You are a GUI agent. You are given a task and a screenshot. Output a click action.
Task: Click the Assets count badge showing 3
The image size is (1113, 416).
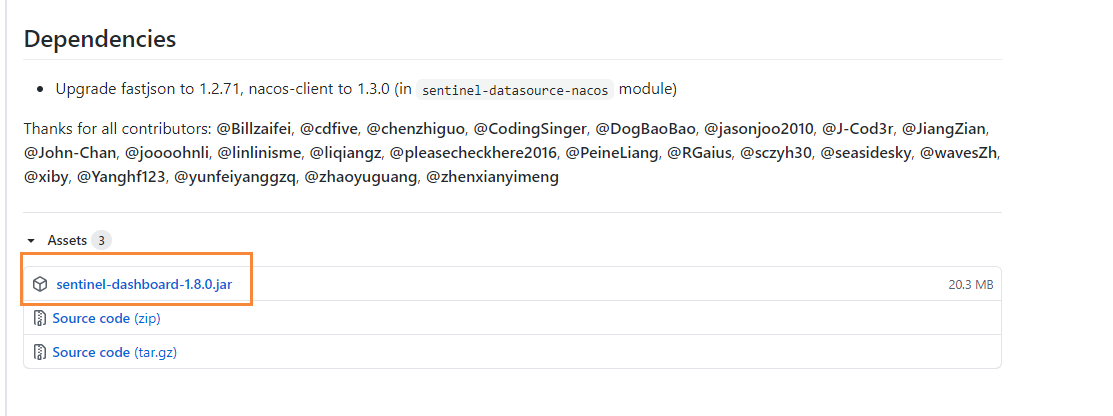point(102,241)
